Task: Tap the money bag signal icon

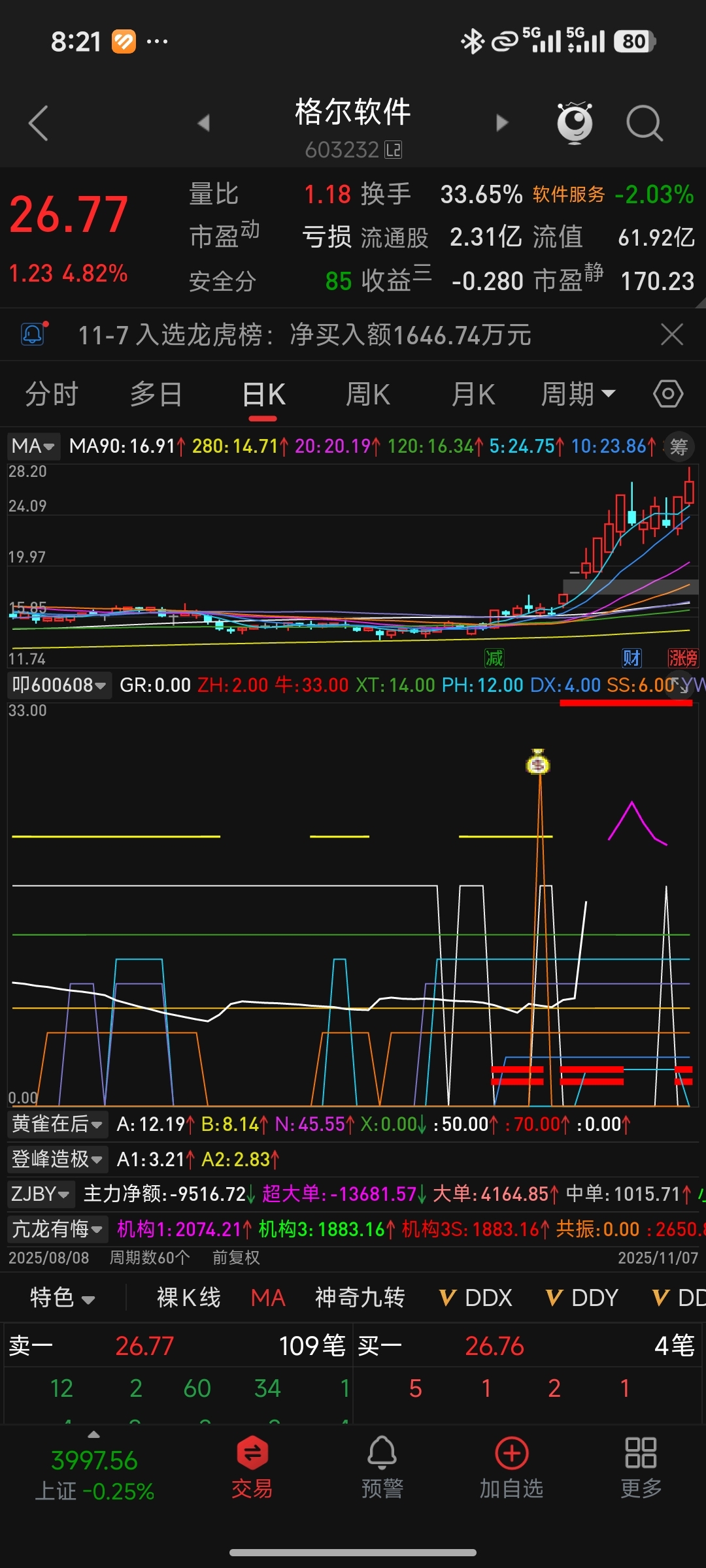Action: [x=539, y=762]
